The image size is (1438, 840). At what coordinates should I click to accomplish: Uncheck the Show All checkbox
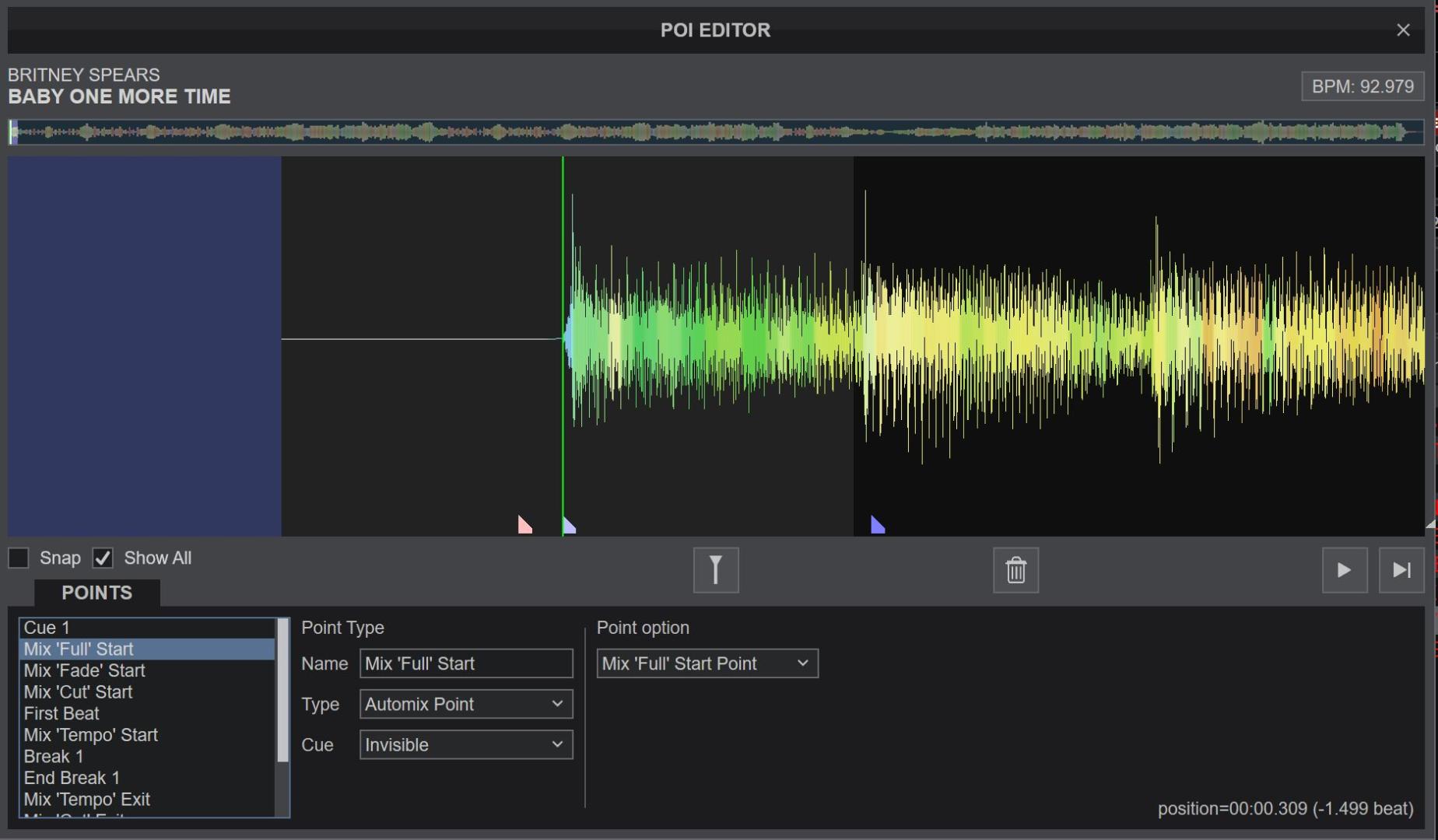103,558
